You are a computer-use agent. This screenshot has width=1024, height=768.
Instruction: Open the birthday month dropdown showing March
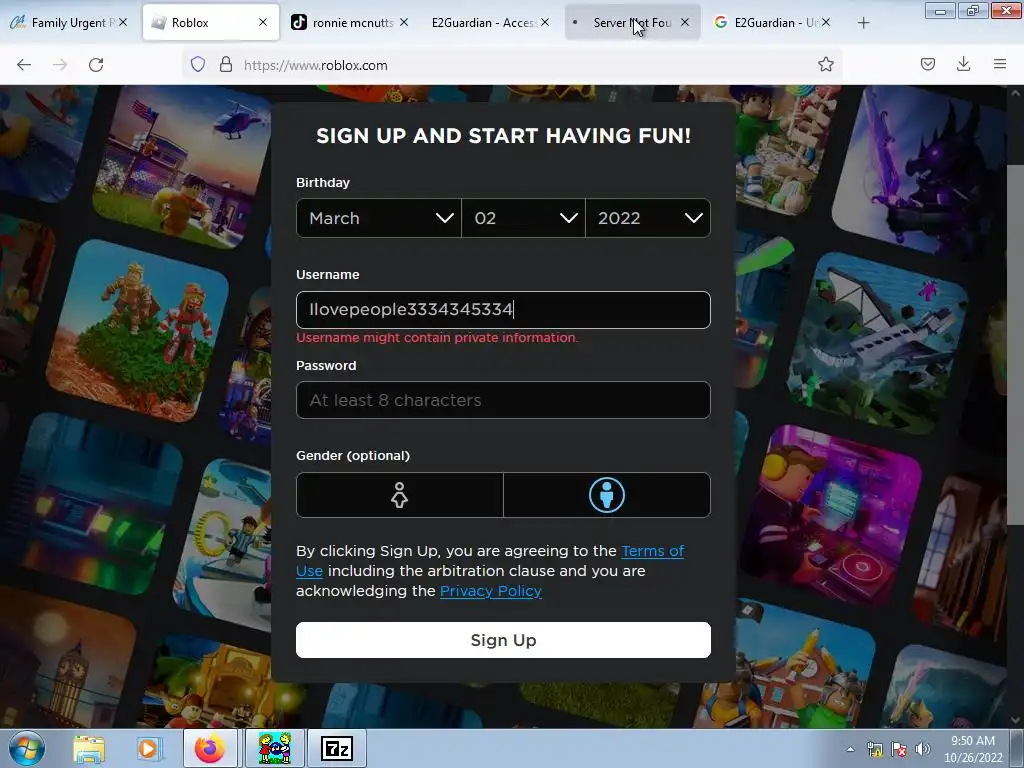click(x=379, y=218)
